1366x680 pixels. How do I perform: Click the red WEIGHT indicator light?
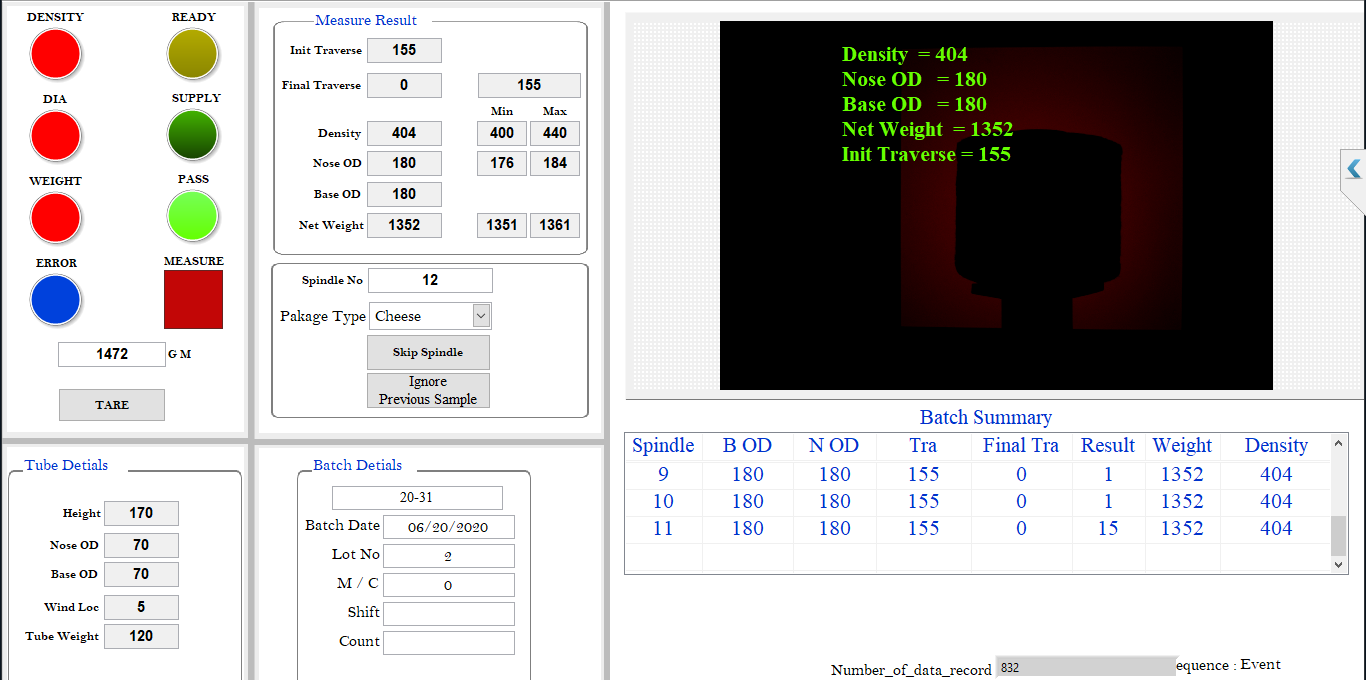[55, 218]
